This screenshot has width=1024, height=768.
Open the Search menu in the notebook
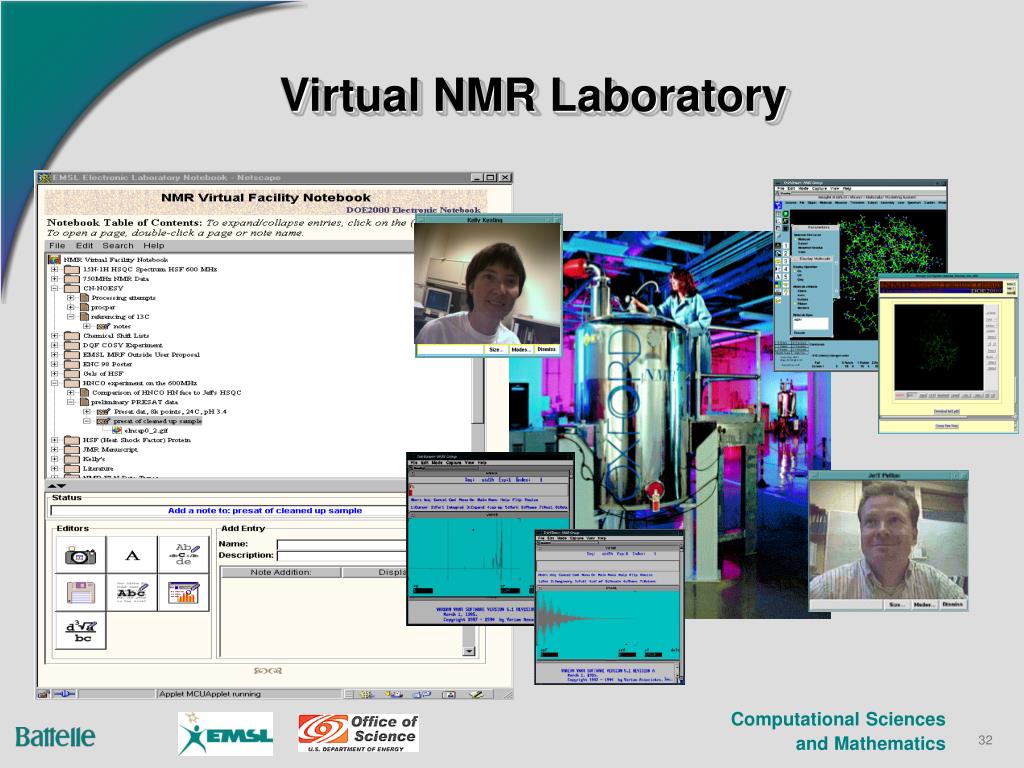point(118,246)
